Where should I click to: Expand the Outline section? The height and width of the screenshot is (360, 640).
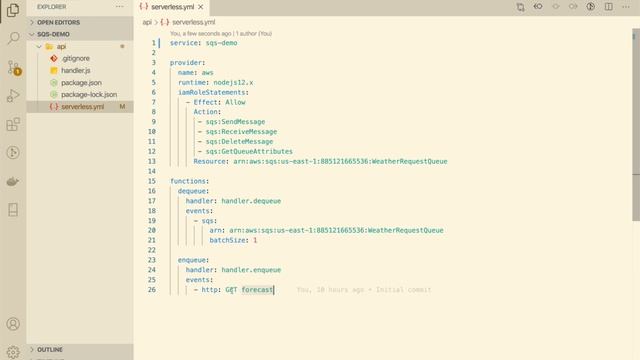pos(80,350)
